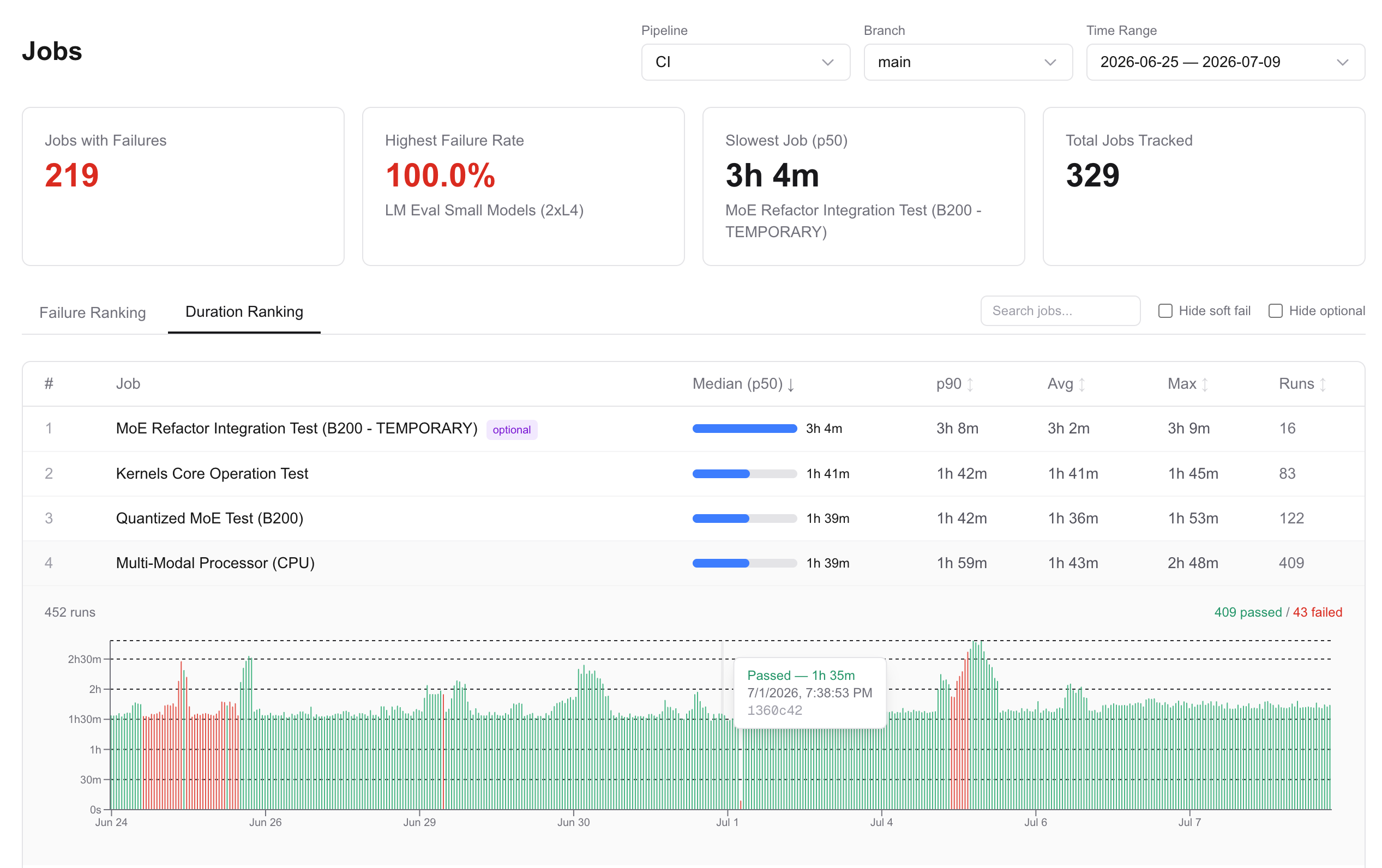Sort by the Median (p50) column header
This screenshot has width=1382, height=868.
743,384
